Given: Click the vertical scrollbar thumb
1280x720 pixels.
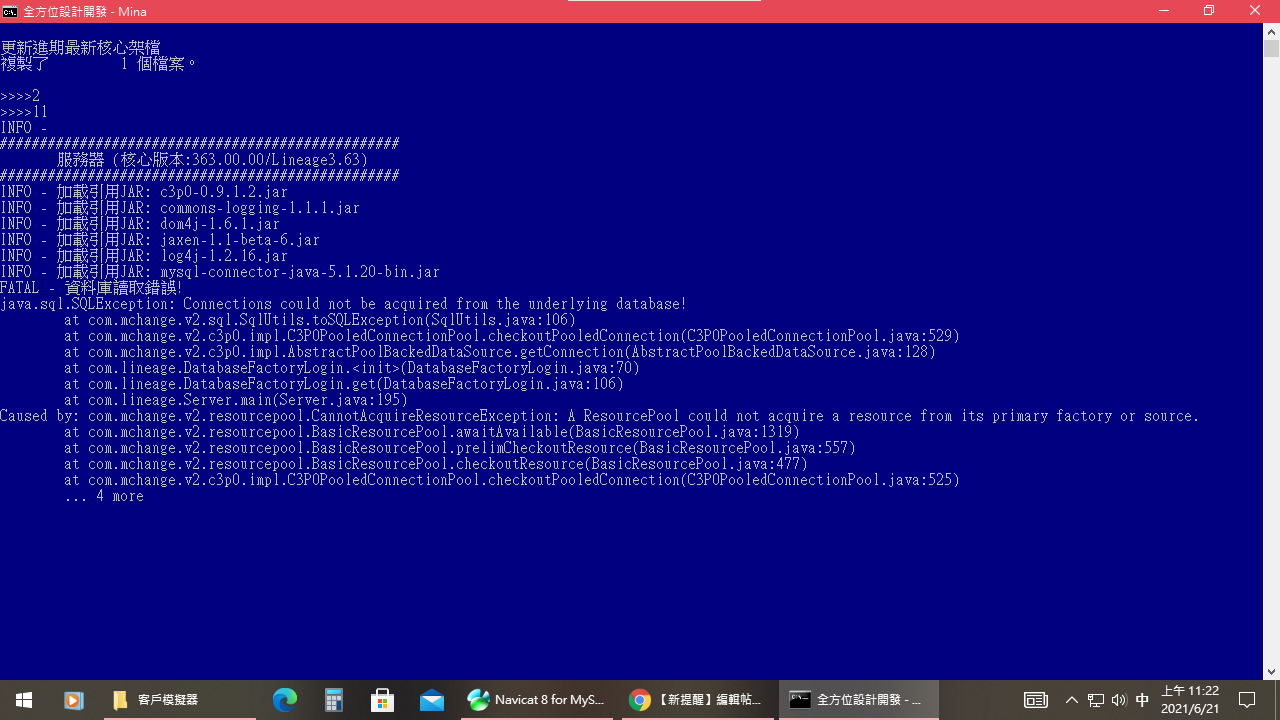Looking at the screenshot, I should pos(1271,48).
